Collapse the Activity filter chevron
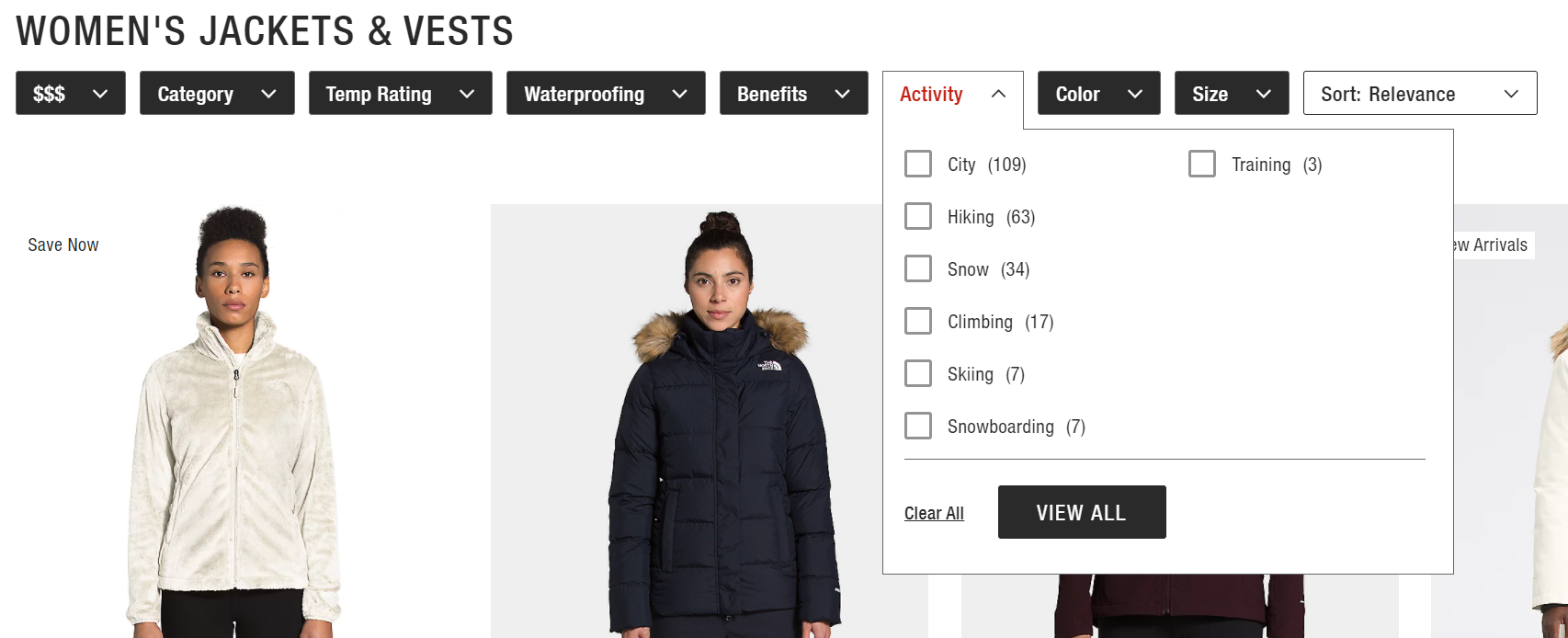 pos(998,94)
